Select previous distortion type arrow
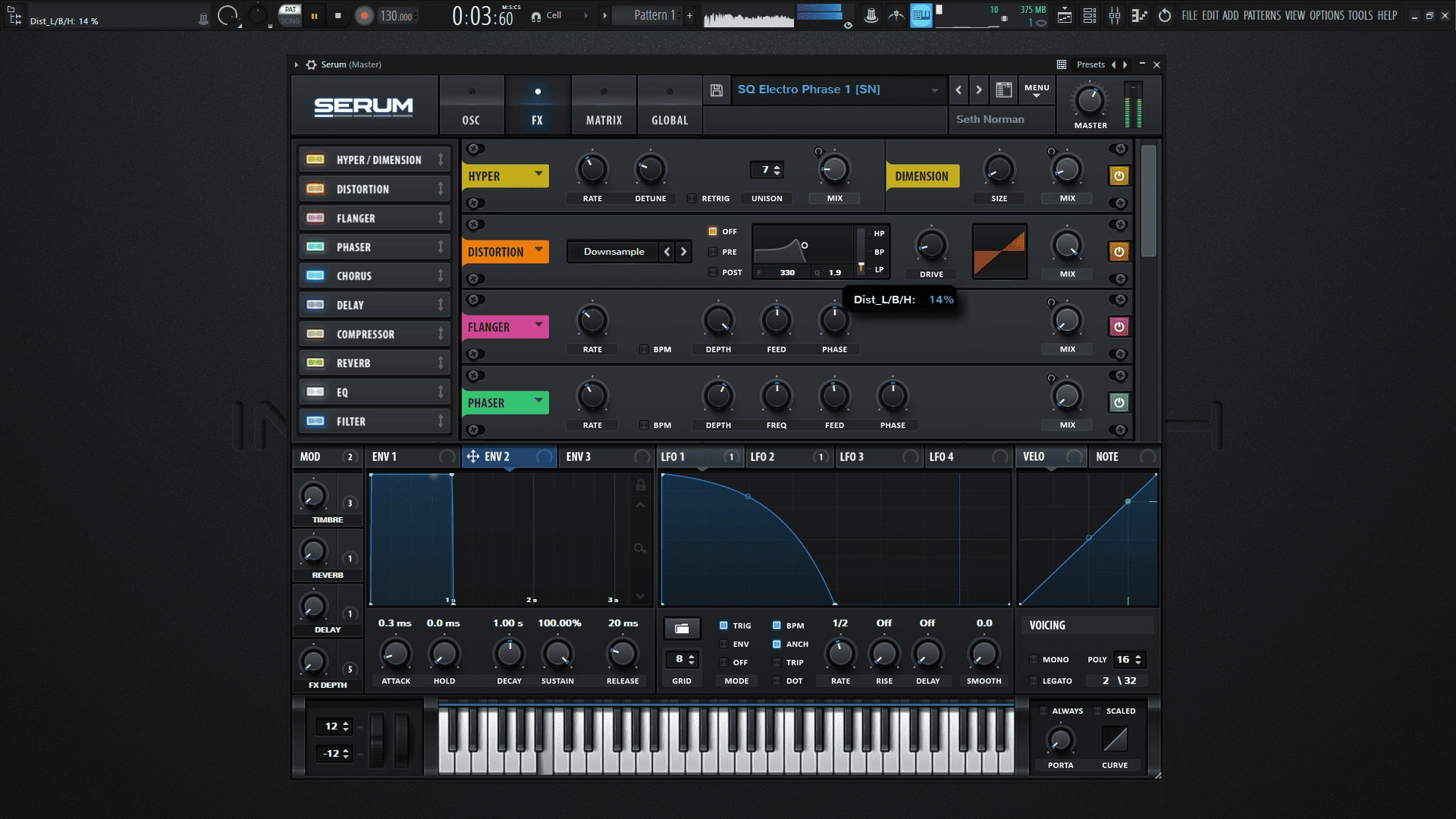 tap(667, 252)
